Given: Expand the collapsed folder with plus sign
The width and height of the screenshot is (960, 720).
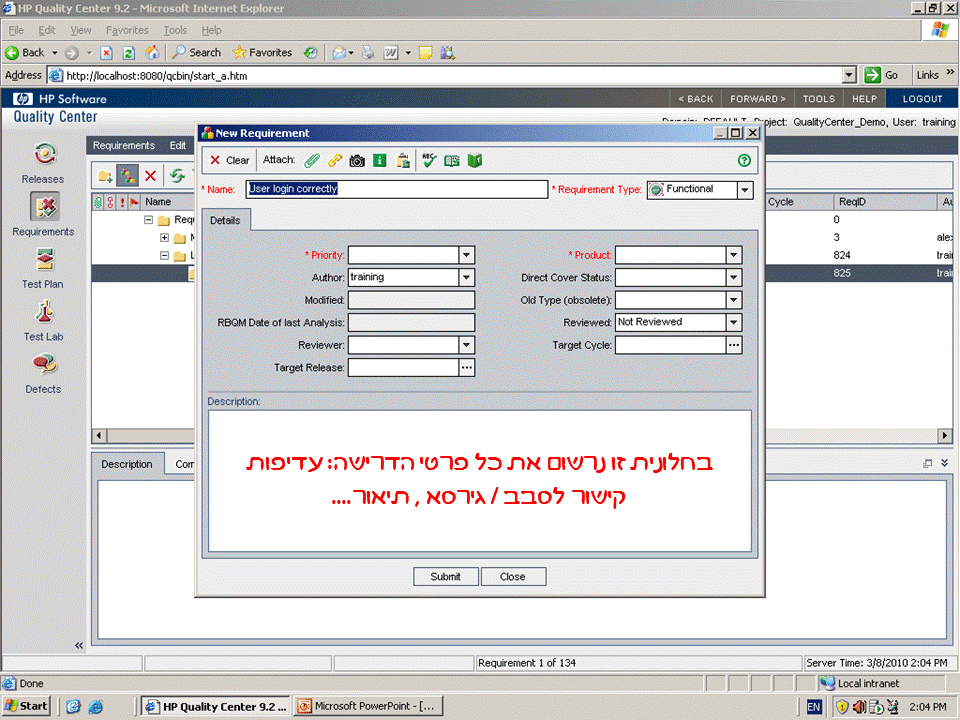Looking at the screenshot, I should 164,237.
